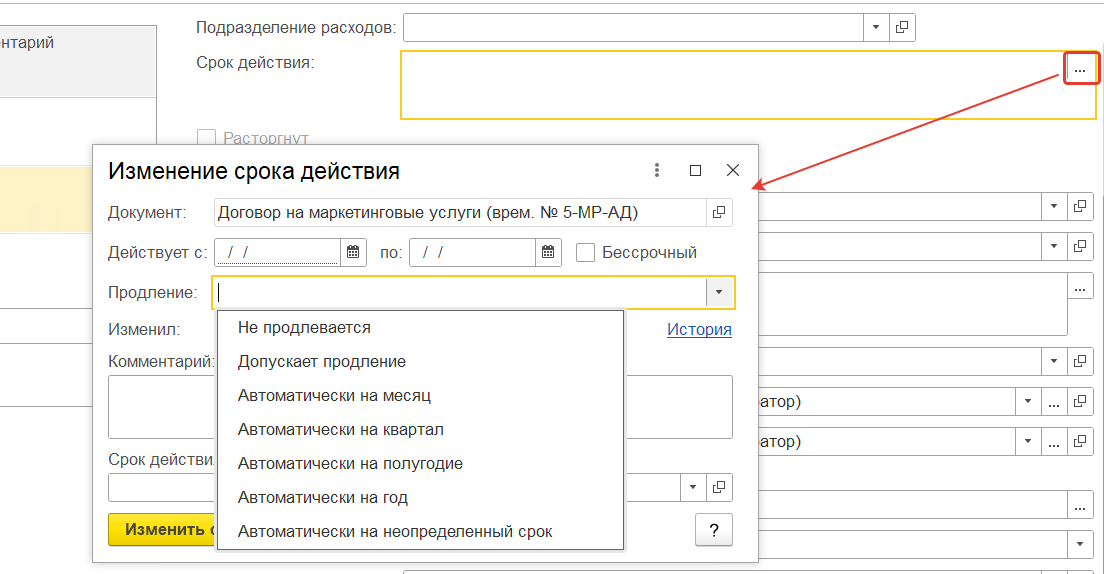Select Автоматически на месяц option

click(x=334, y=395)
